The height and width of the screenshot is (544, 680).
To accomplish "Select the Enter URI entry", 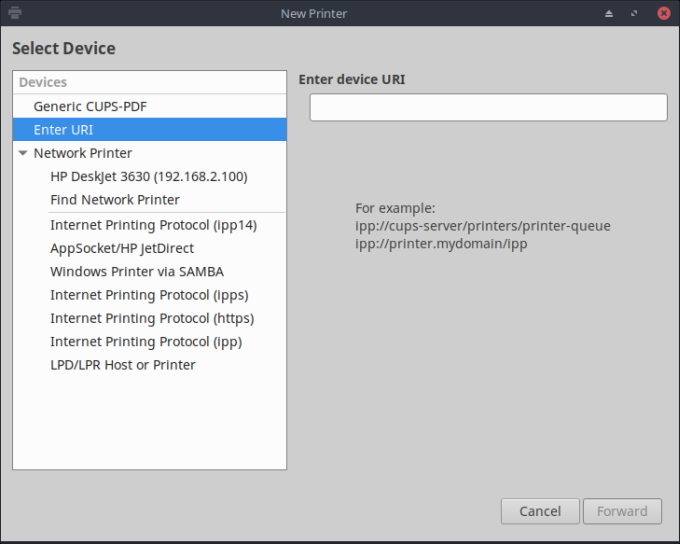I will (x=63, y=130).
